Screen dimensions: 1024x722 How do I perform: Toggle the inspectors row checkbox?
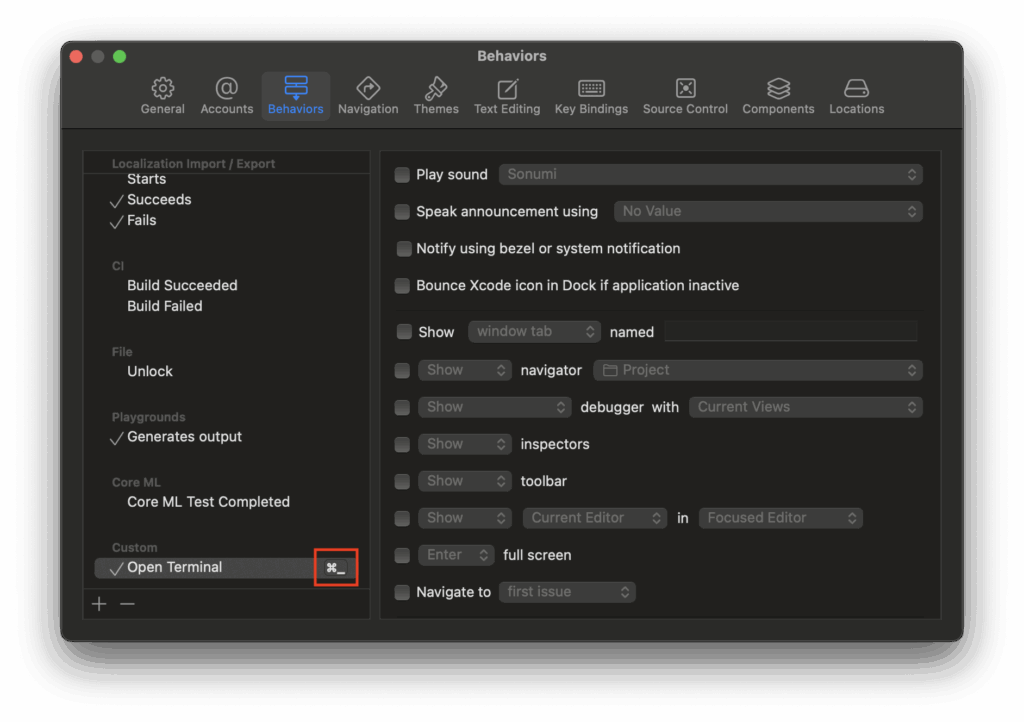click(402, 445)
